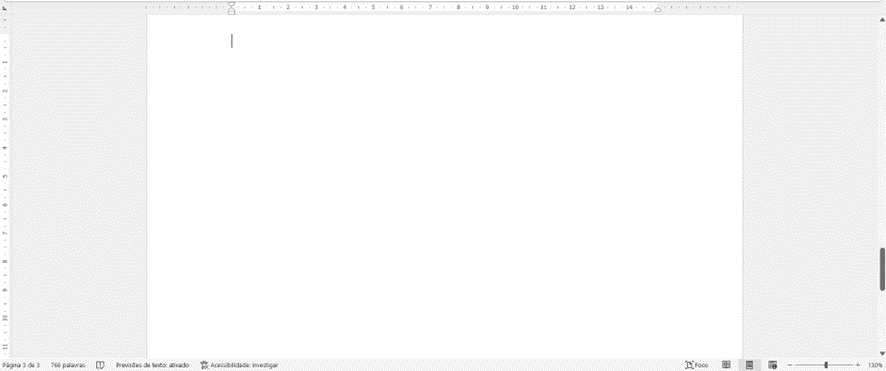Open Acessibilidade: investigar checker
Viewport: 886px width, 371px height.
click(239, 365)
